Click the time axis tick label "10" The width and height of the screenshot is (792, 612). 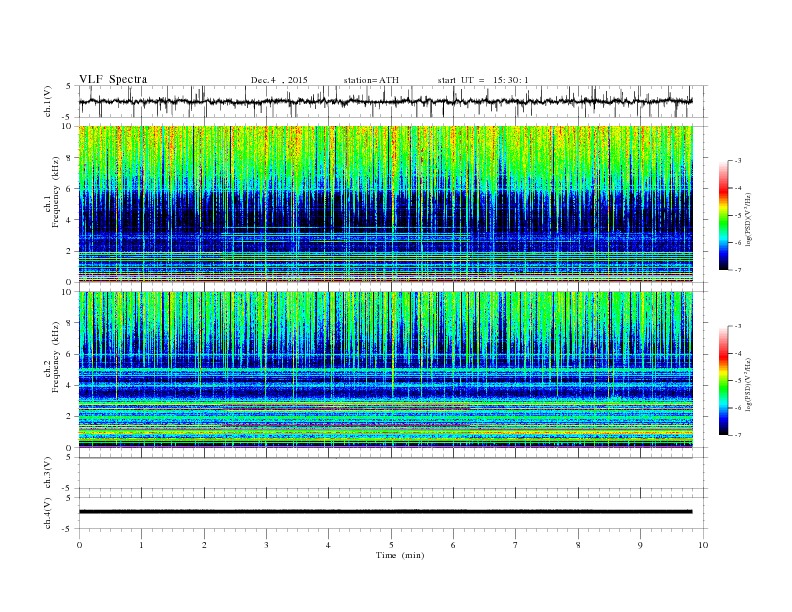pyautogui.click(x=703, y=545)
